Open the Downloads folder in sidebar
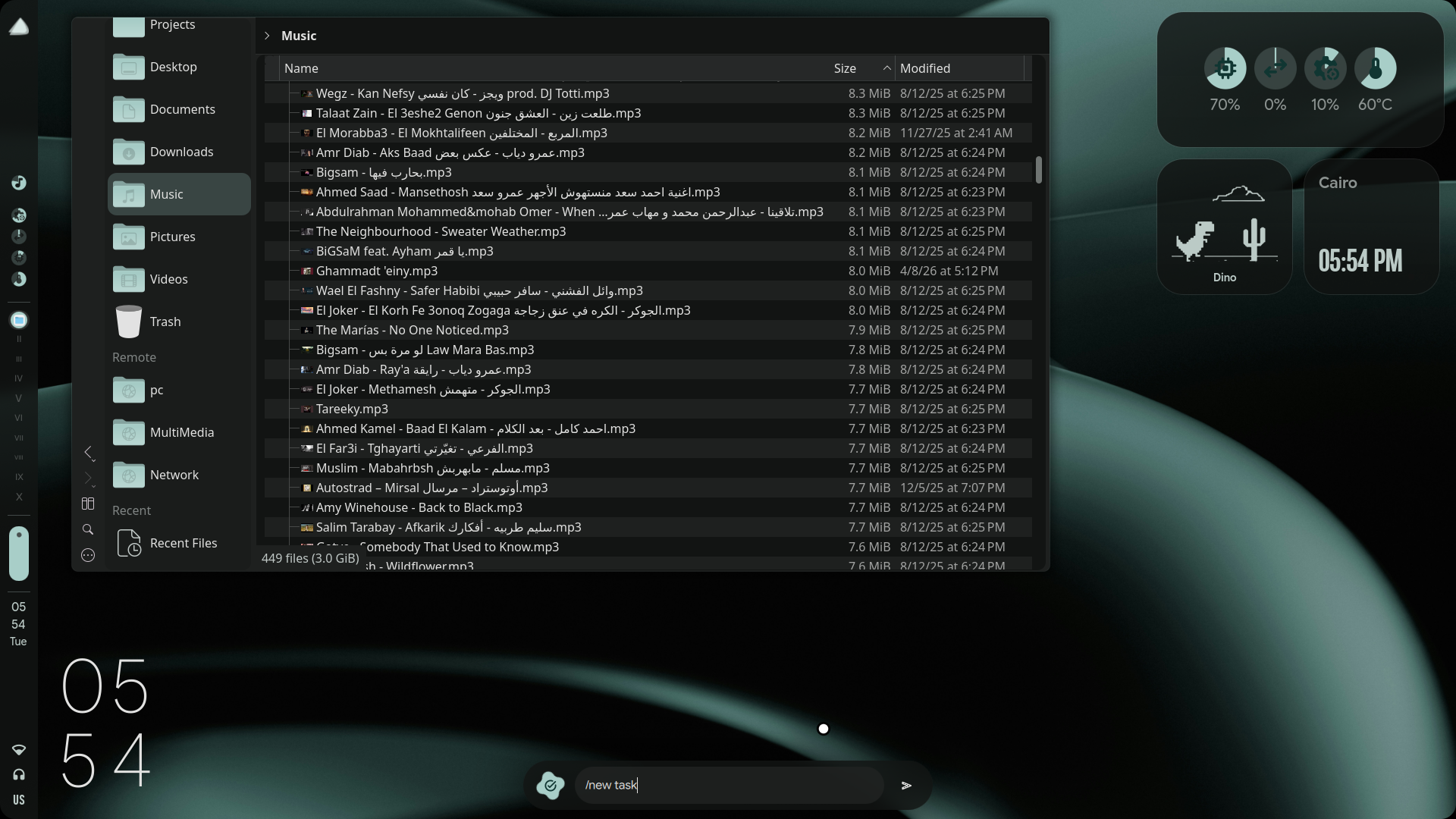The height and width of the screenshot is (819, 1456). pyautogui.click(x=181, y=152)
